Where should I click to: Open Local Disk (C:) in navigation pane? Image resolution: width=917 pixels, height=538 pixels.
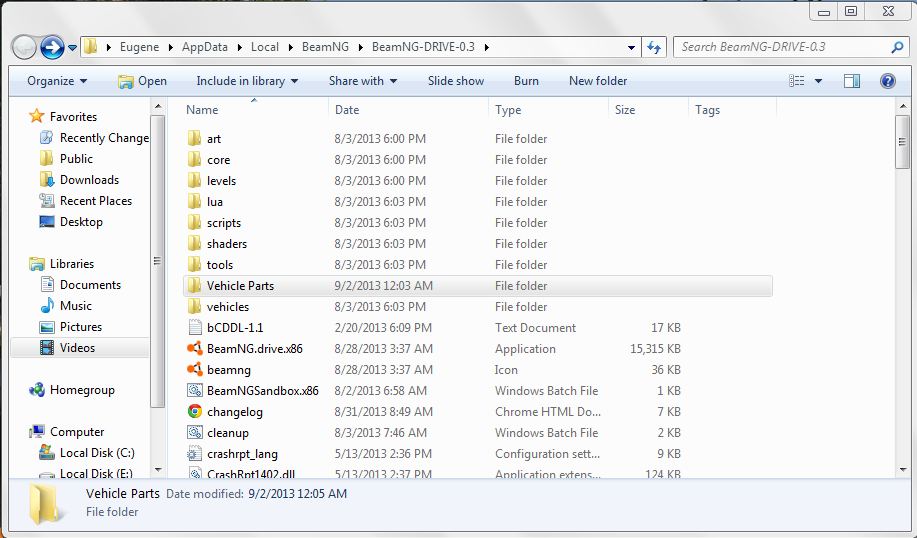coord(97,453)
